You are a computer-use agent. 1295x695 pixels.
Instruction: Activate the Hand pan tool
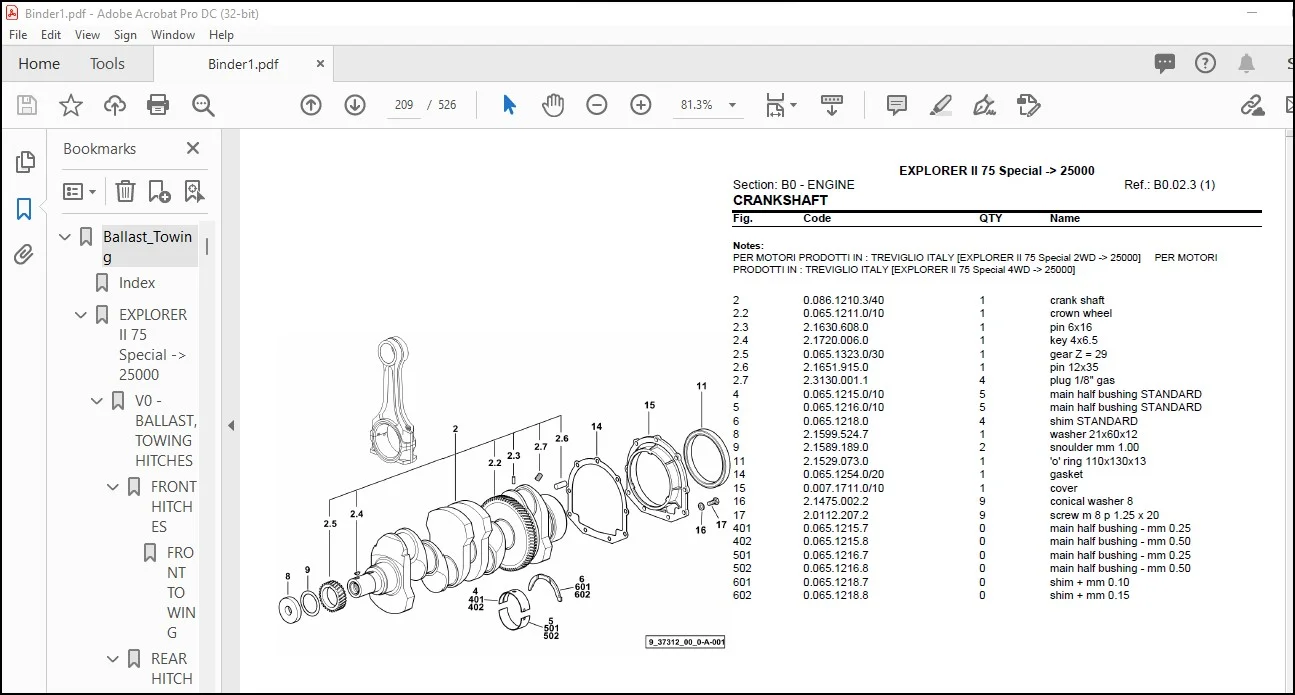[x=553, y=105]
